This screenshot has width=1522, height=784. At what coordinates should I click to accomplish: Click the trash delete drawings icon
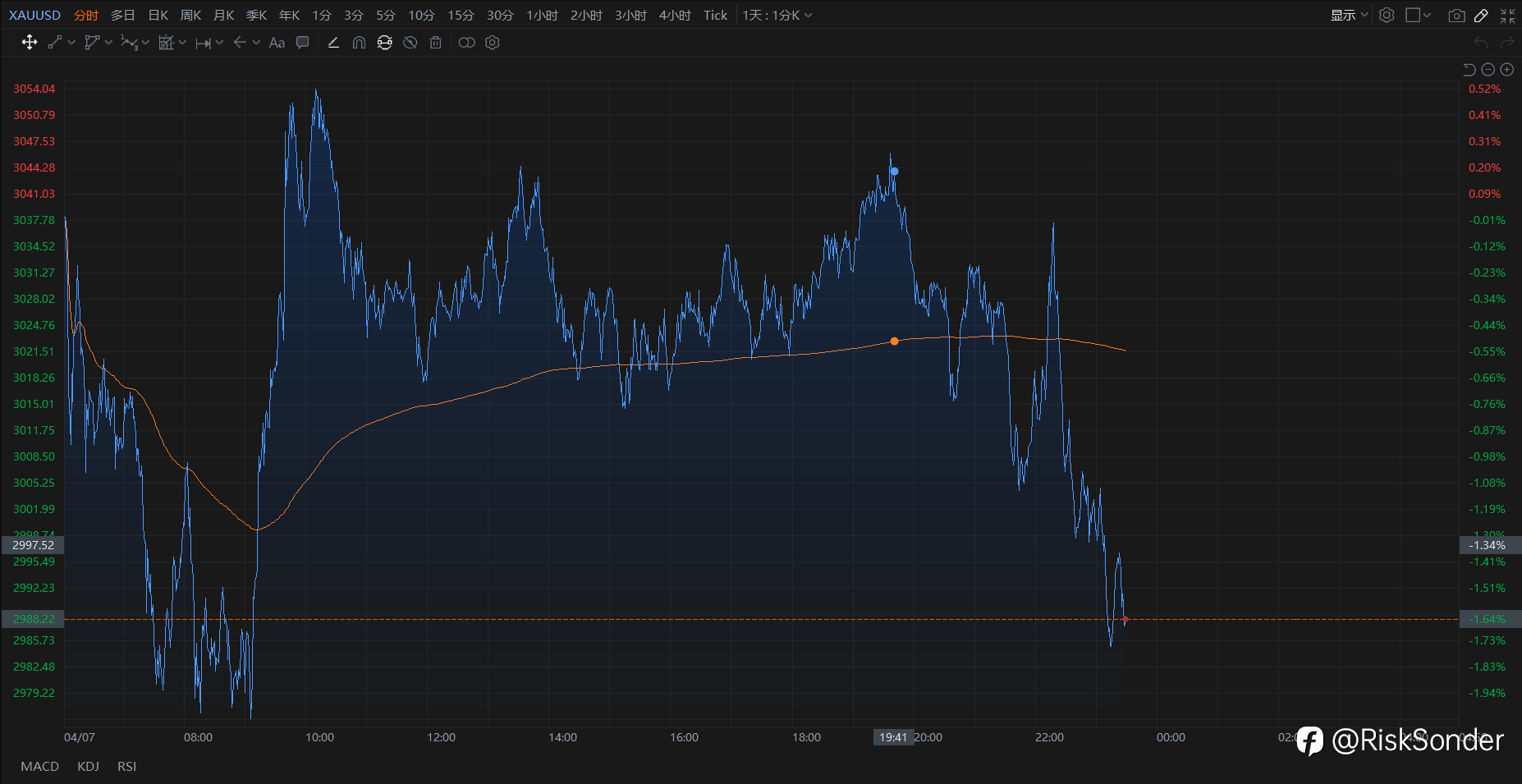point(436,43)
